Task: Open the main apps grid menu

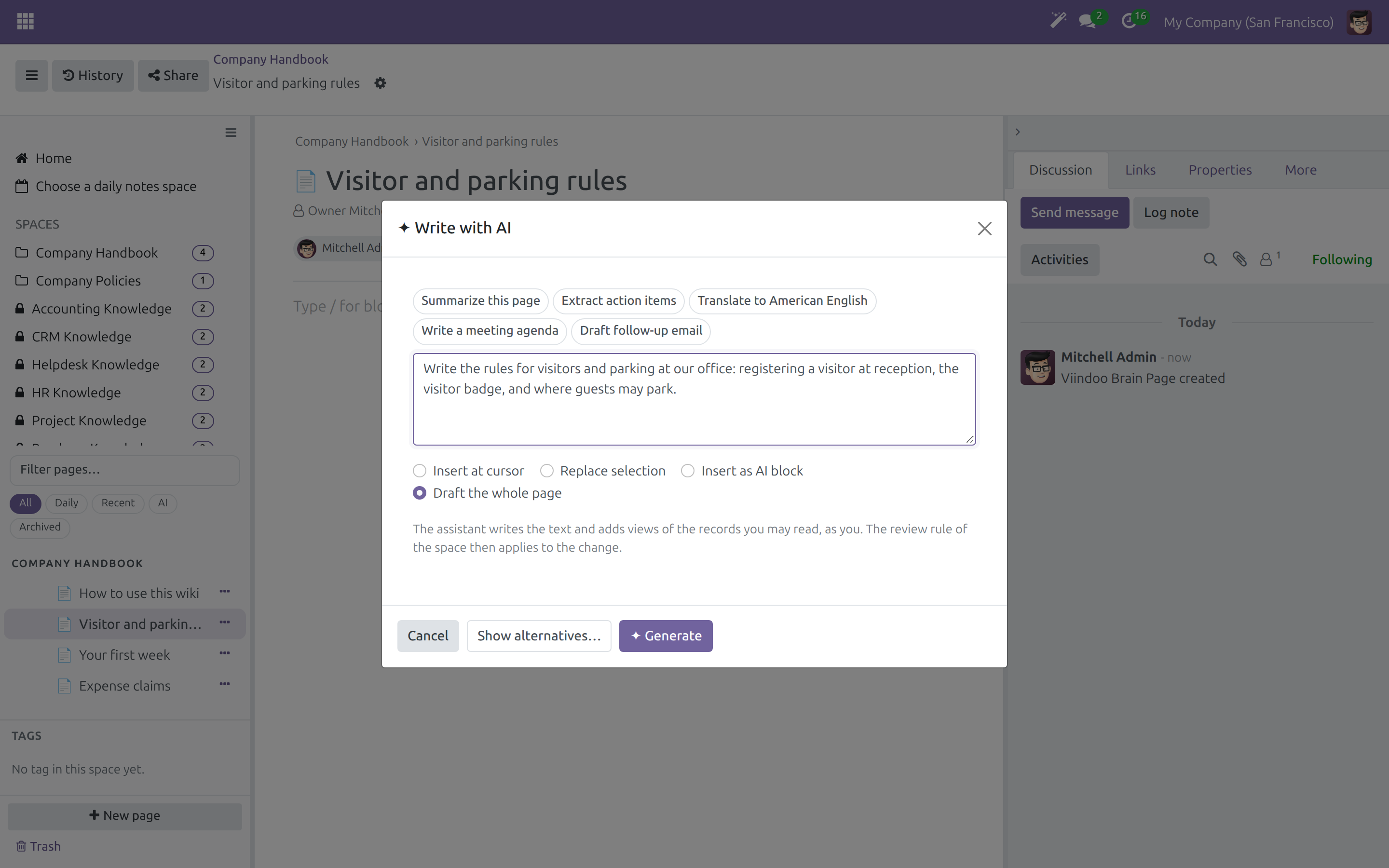Action: click(25, 22)
